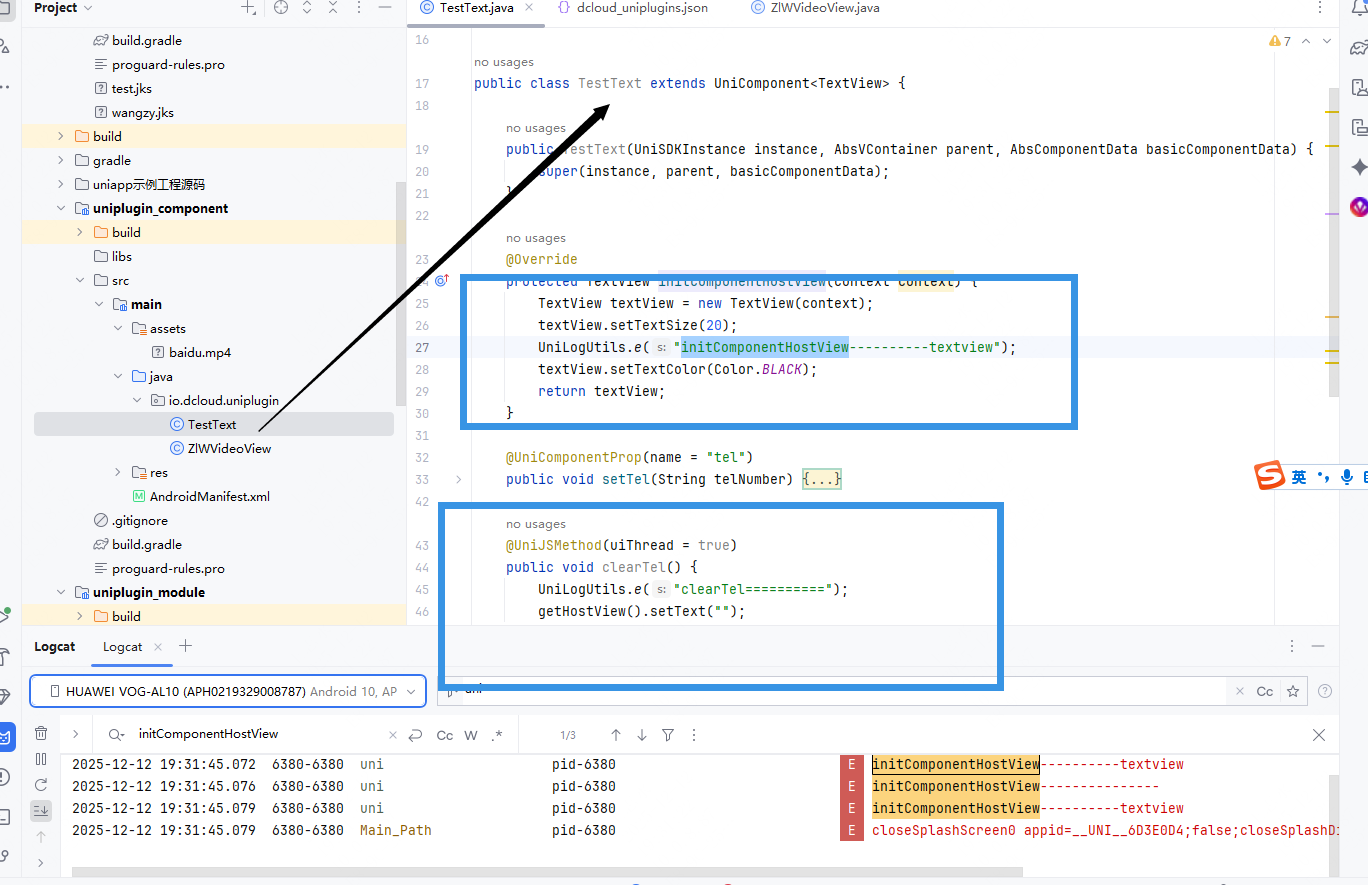Pause logcat output
The image size is (1368, 885).
pyautogui.click(x=41, y=759)
